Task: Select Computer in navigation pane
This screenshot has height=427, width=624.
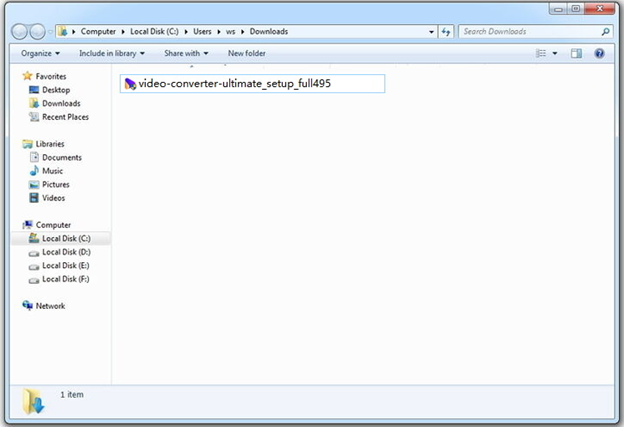Action: point(53,225)
